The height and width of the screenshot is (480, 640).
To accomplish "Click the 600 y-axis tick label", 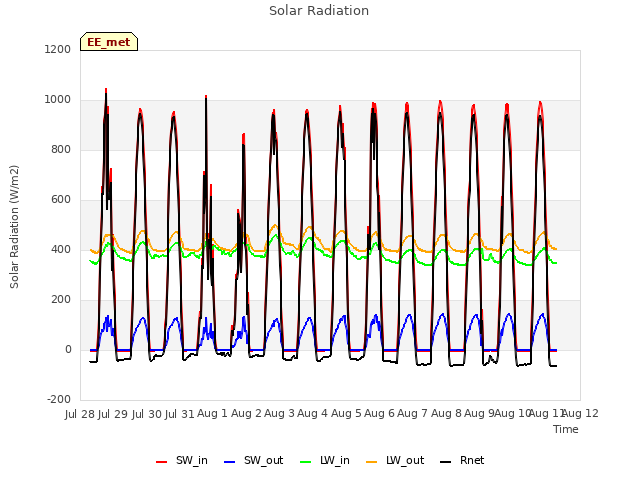I will coord(61,200).
